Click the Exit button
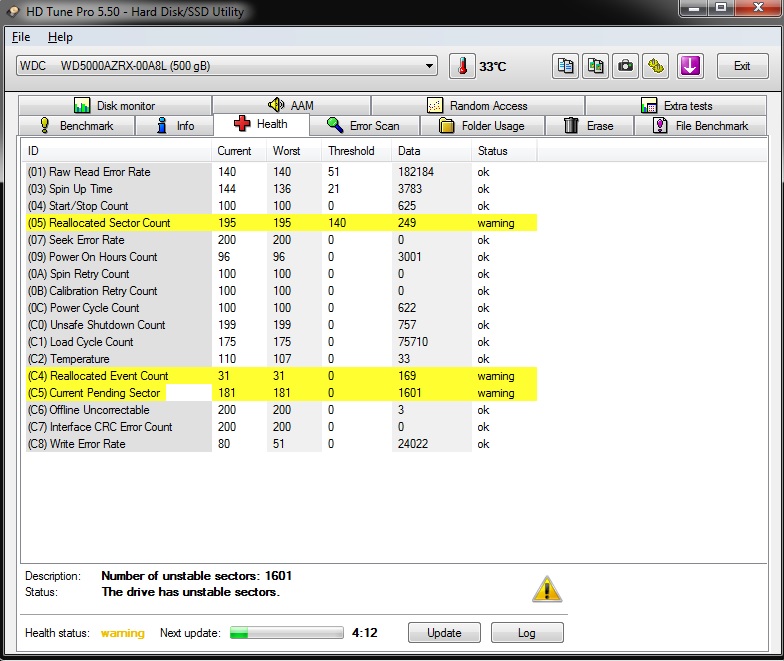Screen dimensions: 784x661 (742, 66)
